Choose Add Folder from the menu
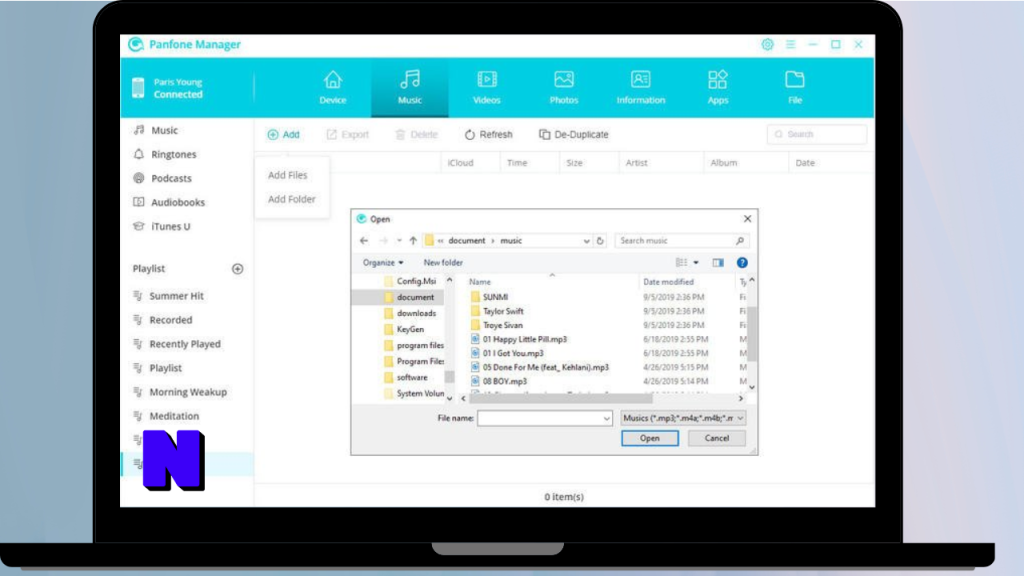This screenshot has height=576, width=1024. point(291,199)
